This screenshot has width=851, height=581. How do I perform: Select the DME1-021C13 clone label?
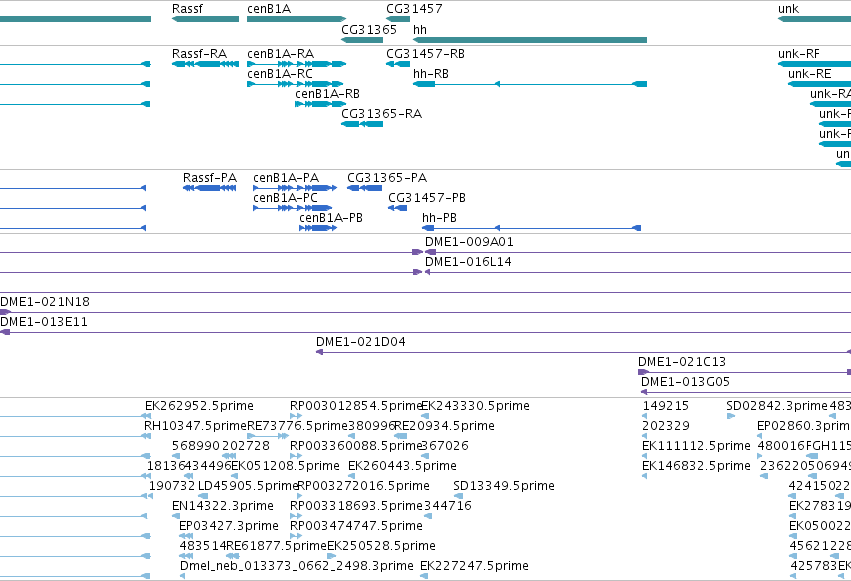point(682,362)
